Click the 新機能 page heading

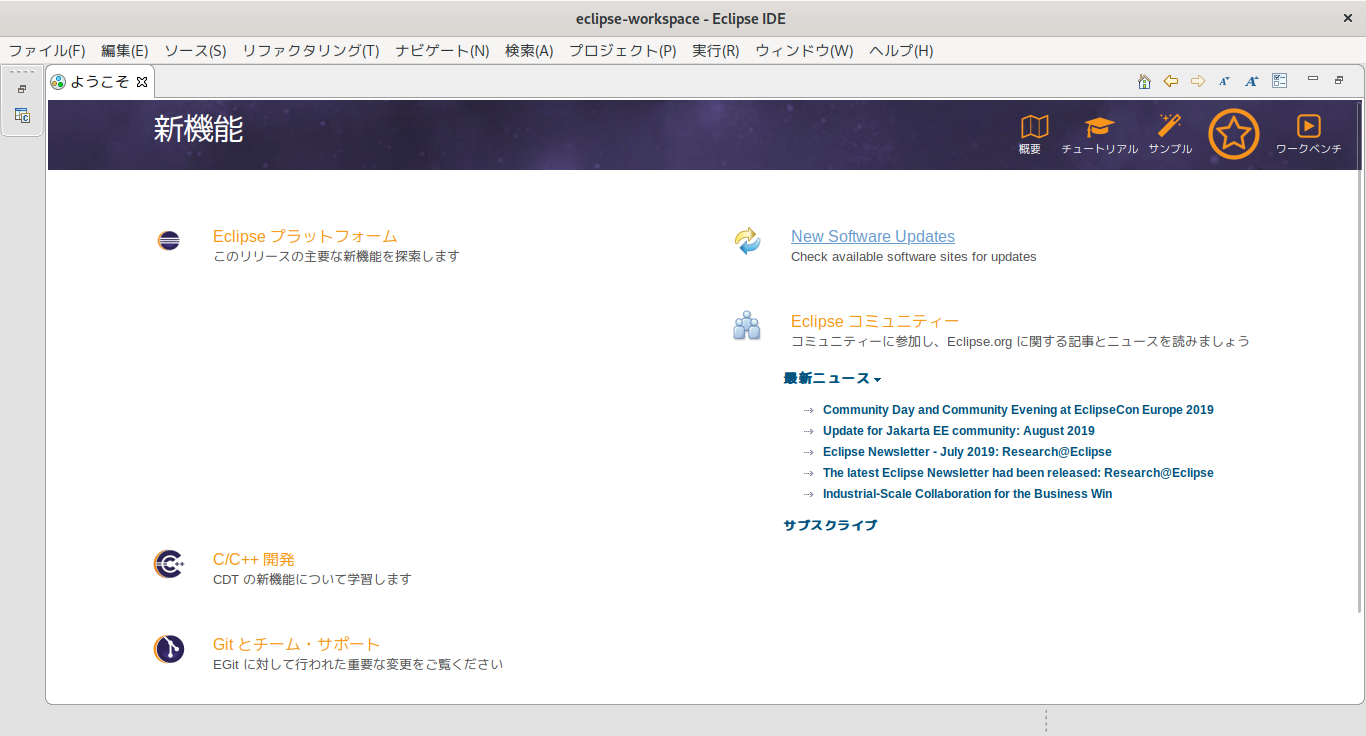click(x=198, y=129)
